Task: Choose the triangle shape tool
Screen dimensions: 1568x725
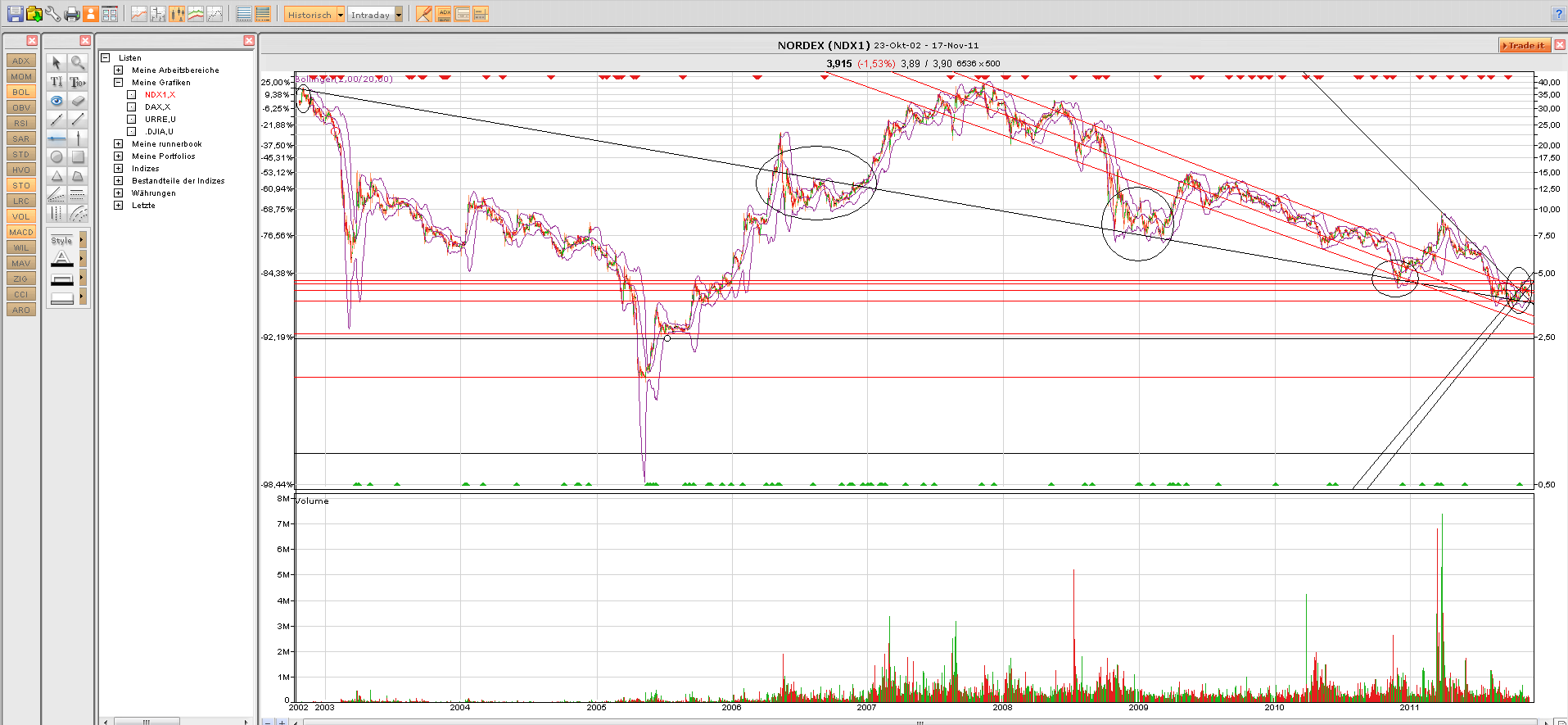Action: click(56, 176)
